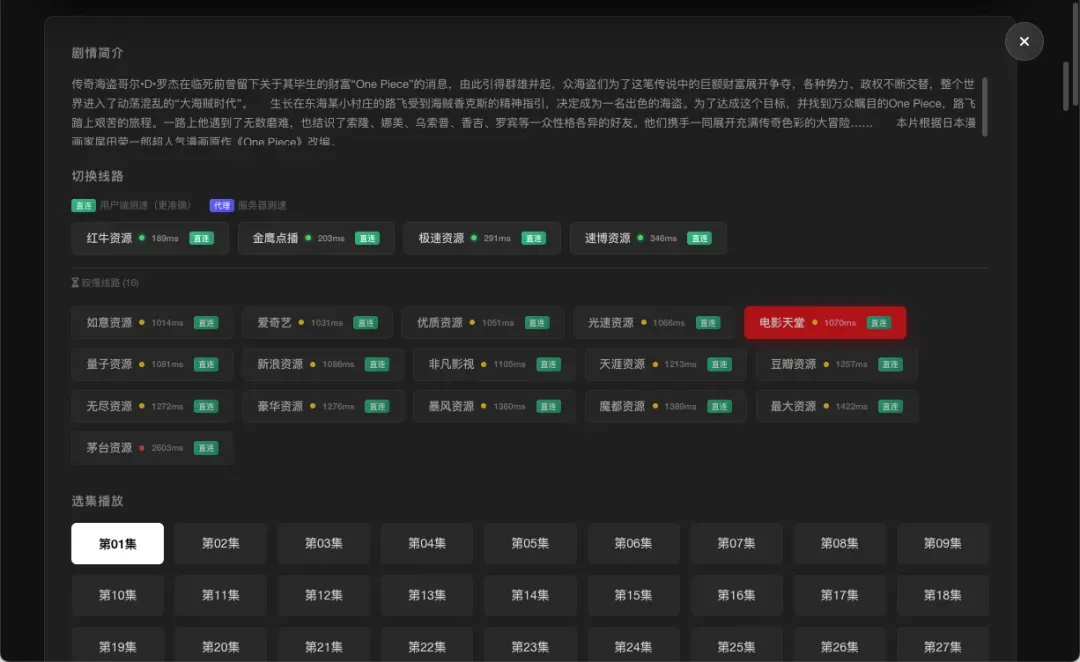The height and width of the screenshot is (662, 1080).
Task: Click the yellow status dot on 爱奇艺
Action: pyautogui.click(x=301, y=323)
